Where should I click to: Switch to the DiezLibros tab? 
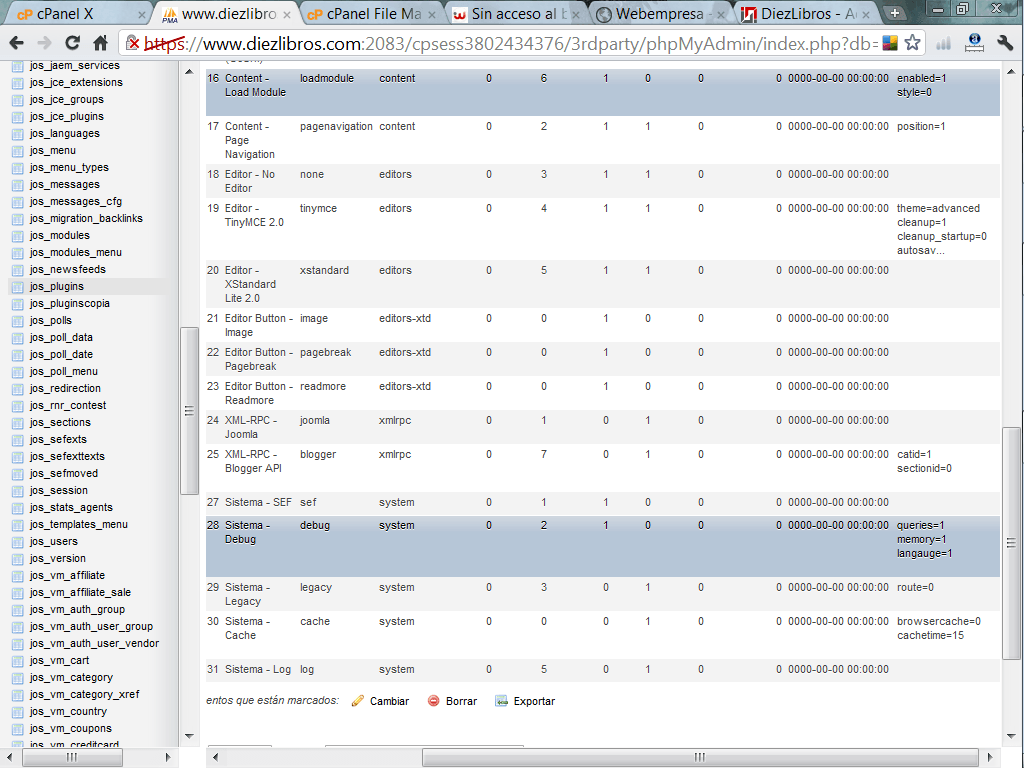(x=807, y=14)
